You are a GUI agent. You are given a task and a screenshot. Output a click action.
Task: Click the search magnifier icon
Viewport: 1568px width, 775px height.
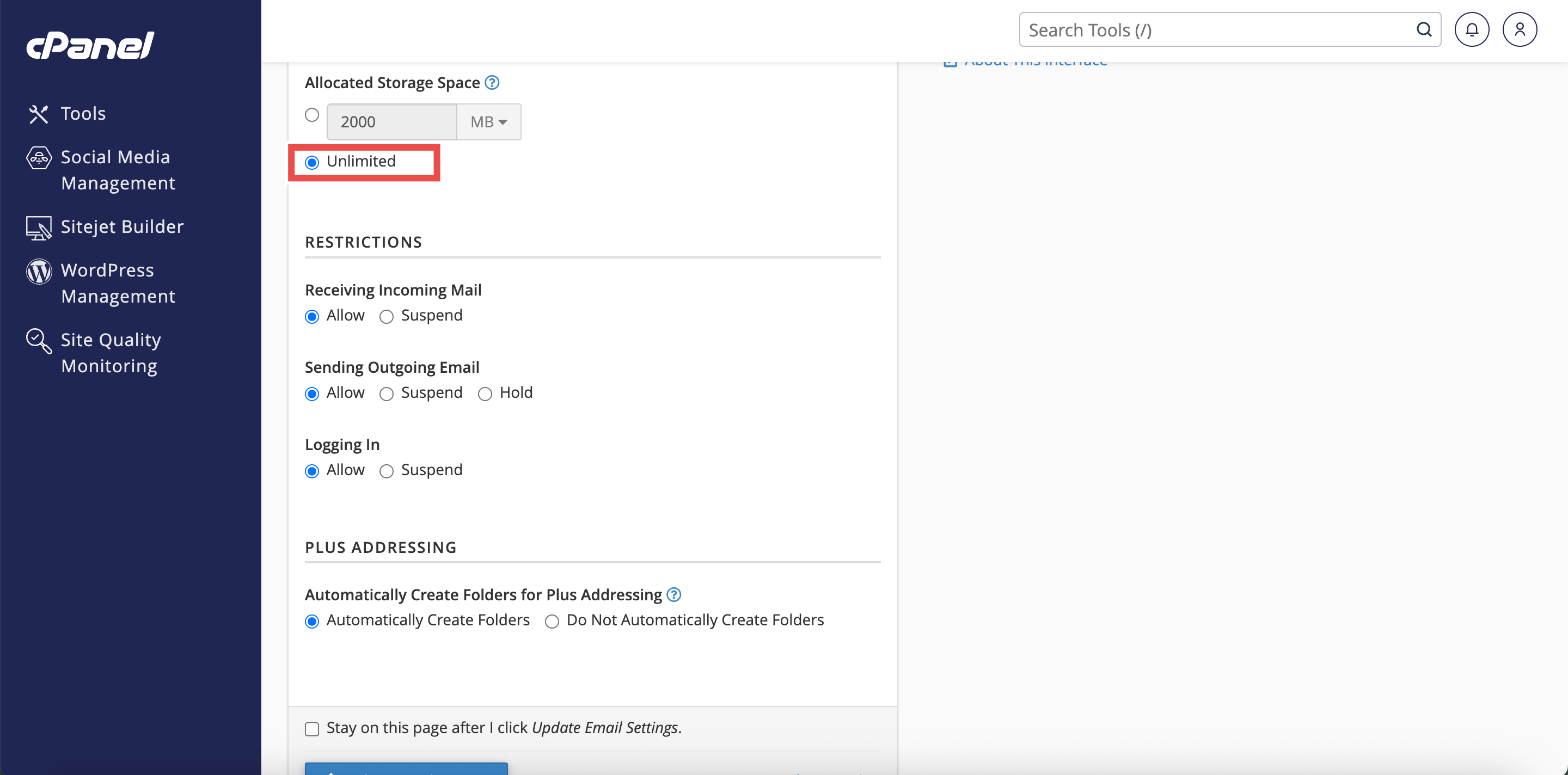pos(1424,29)
